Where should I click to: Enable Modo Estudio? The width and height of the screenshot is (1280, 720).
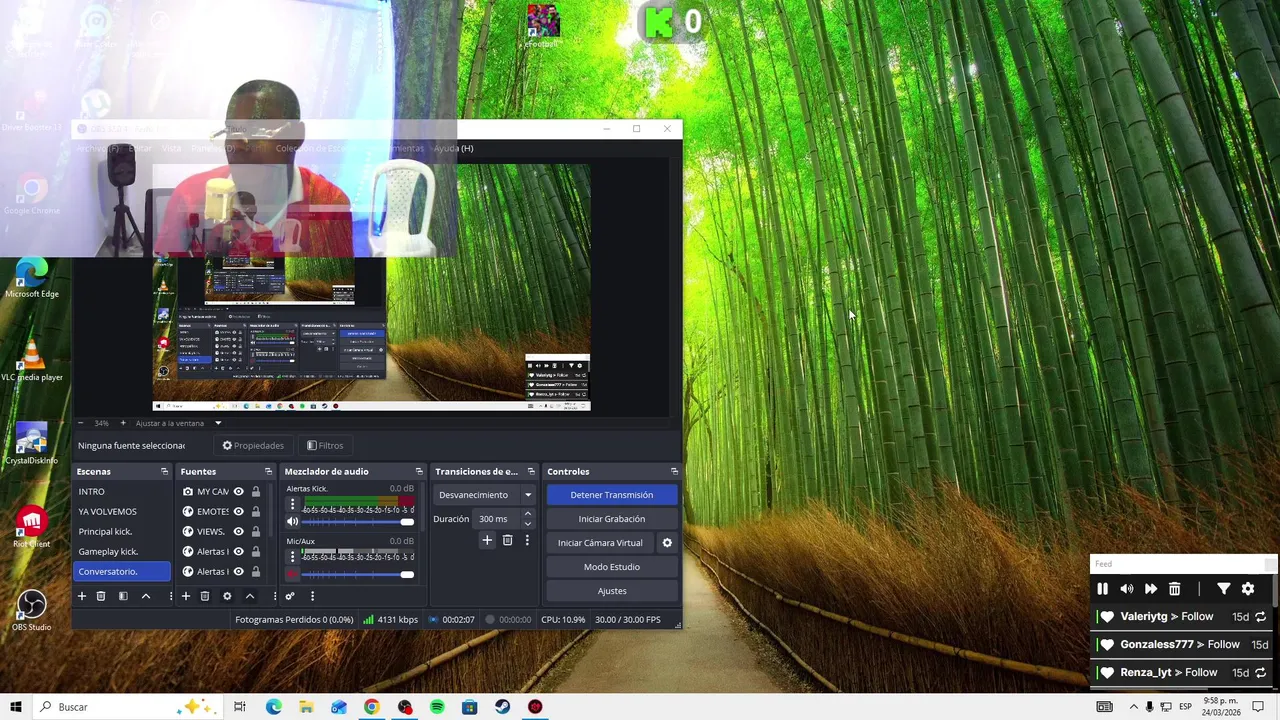pos(612,567)
